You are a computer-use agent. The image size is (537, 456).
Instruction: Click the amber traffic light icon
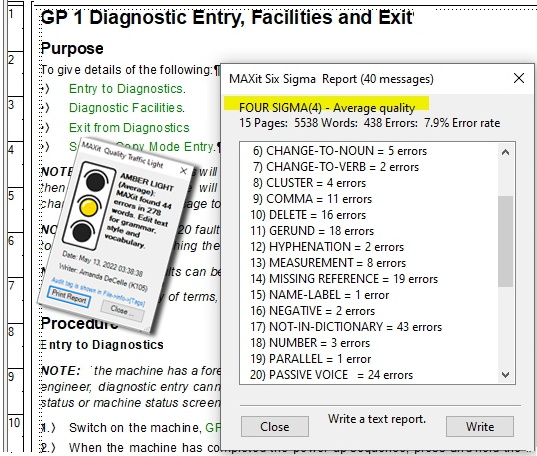pyautogui.click(x=88, y=207)
